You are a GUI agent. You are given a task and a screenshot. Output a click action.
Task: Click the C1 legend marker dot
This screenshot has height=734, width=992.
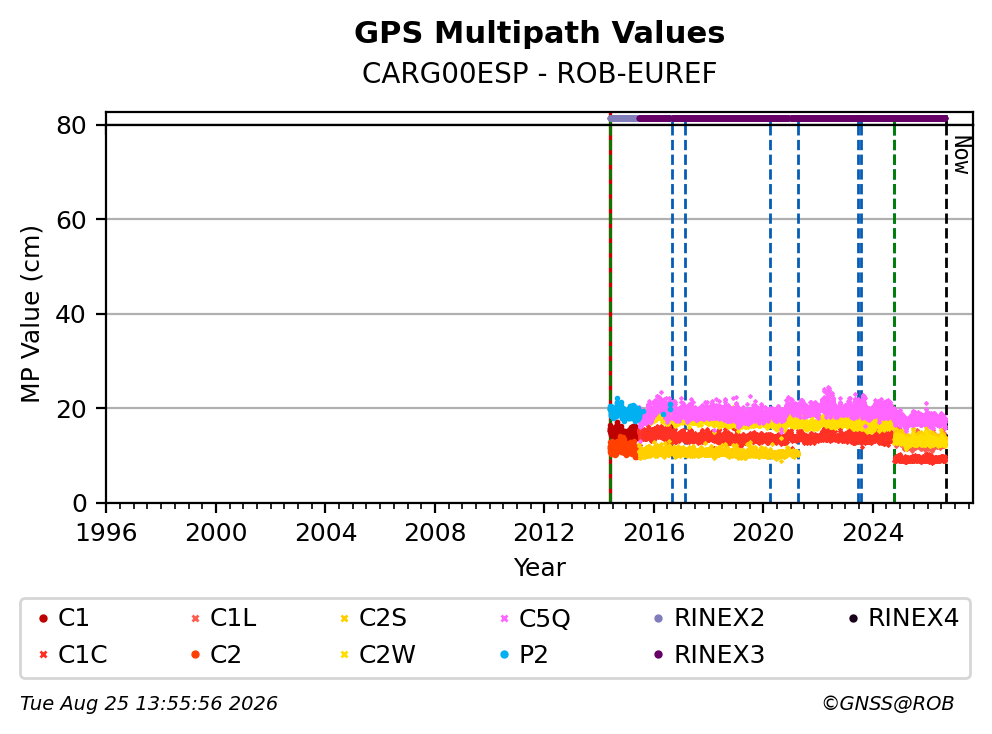coord(43,618)
